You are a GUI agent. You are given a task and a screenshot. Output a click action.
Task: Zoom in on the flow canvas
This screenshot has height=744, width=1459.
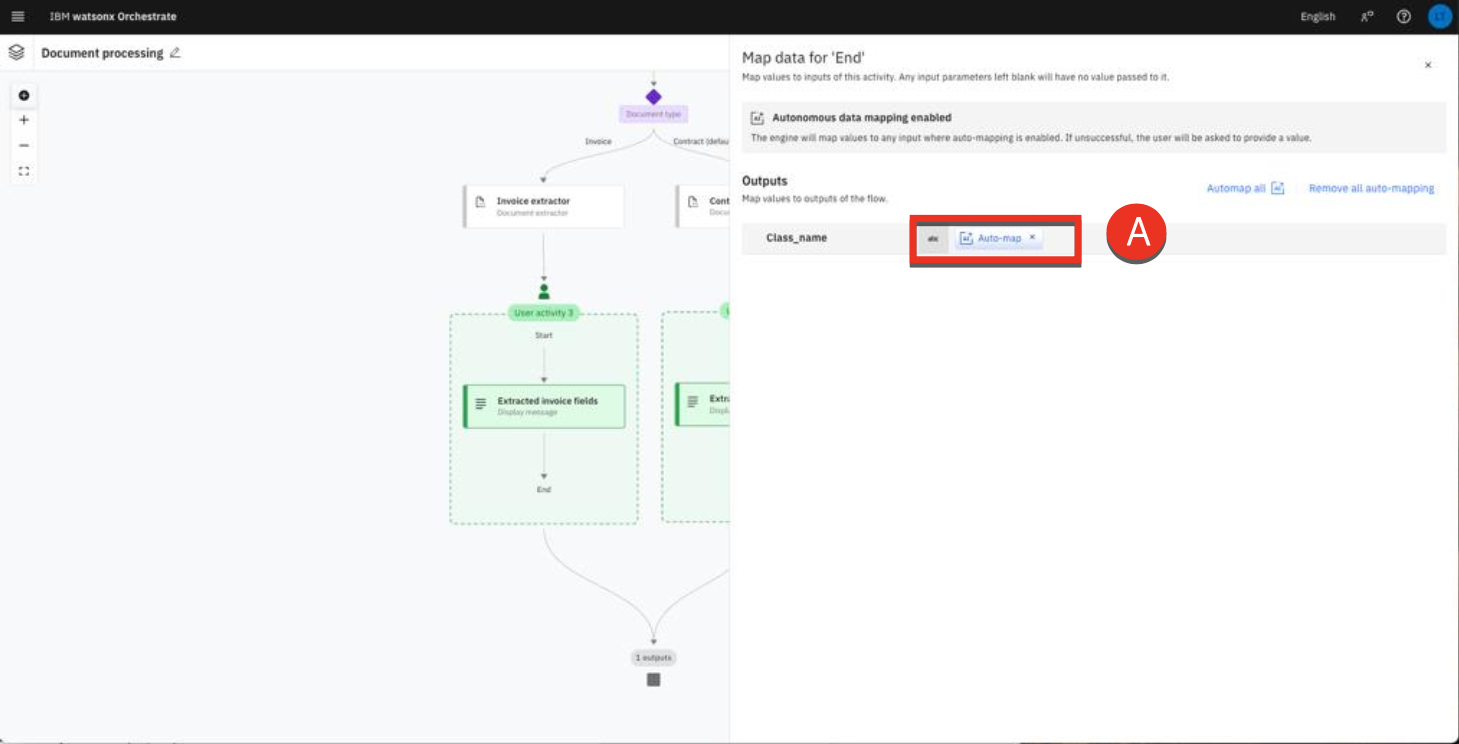[24, 120]
